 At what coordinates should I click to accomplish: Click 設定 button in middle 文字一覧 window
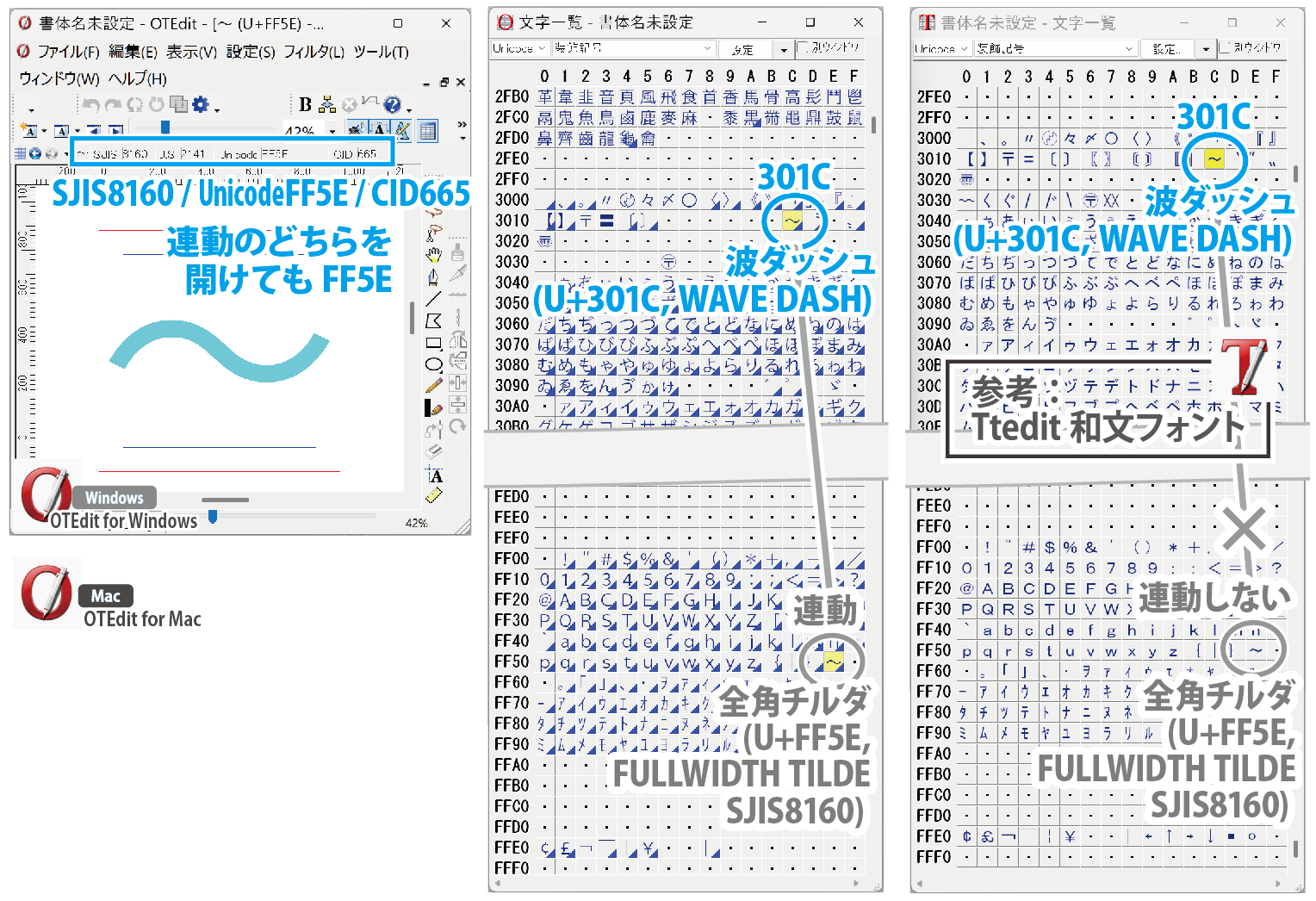pyautogui.click(x=743, y=49)
